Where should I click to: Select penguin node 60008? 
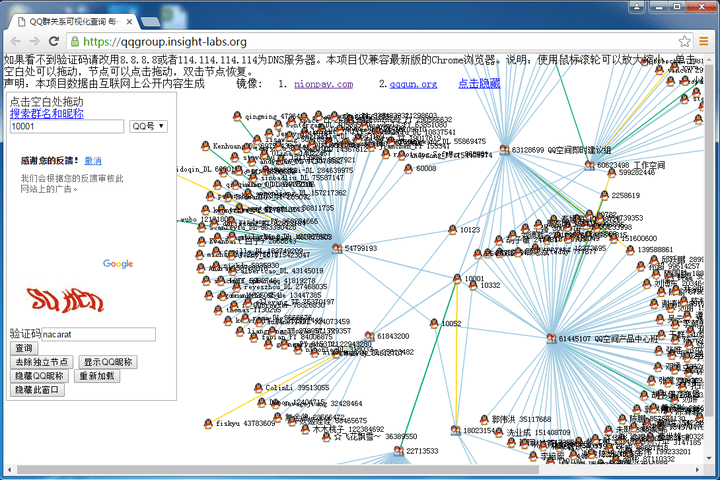click(x=408, y=169)
